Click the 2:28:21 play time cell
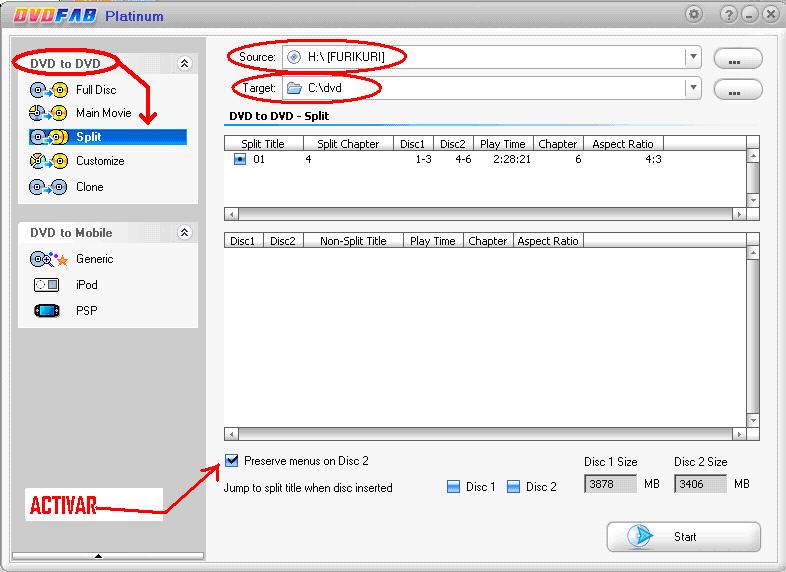This screenshot has height=572, width=786. (512, 159)
